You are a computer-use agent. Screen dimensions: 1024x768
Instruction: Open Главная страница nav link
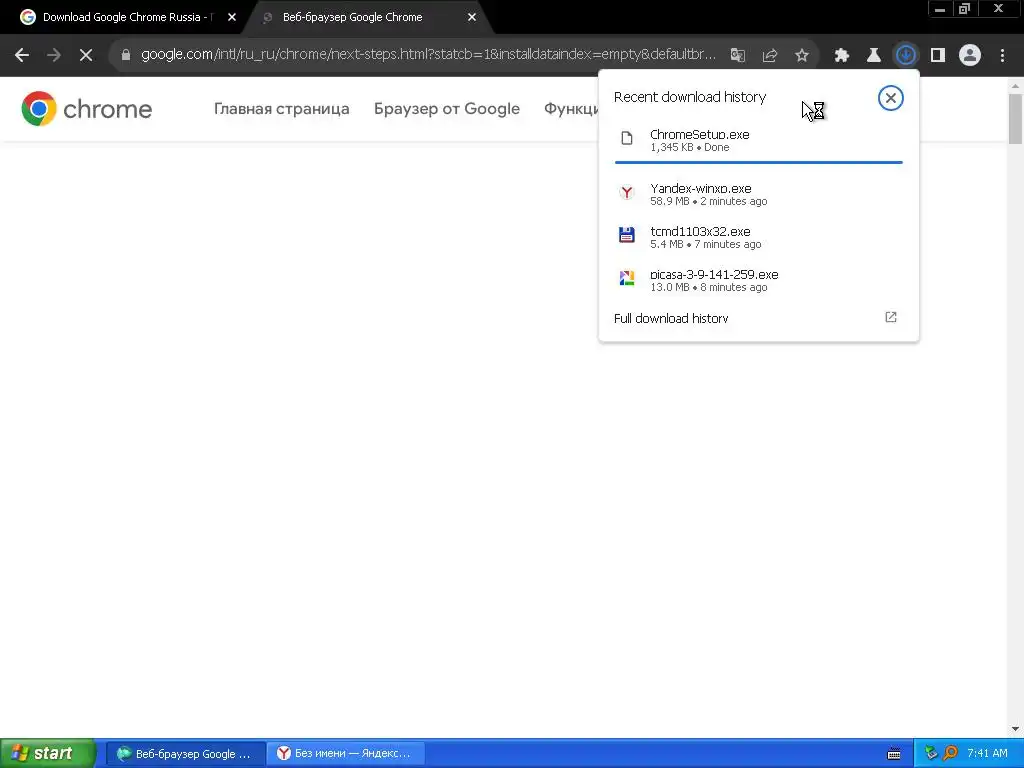[x=281, y=109]
